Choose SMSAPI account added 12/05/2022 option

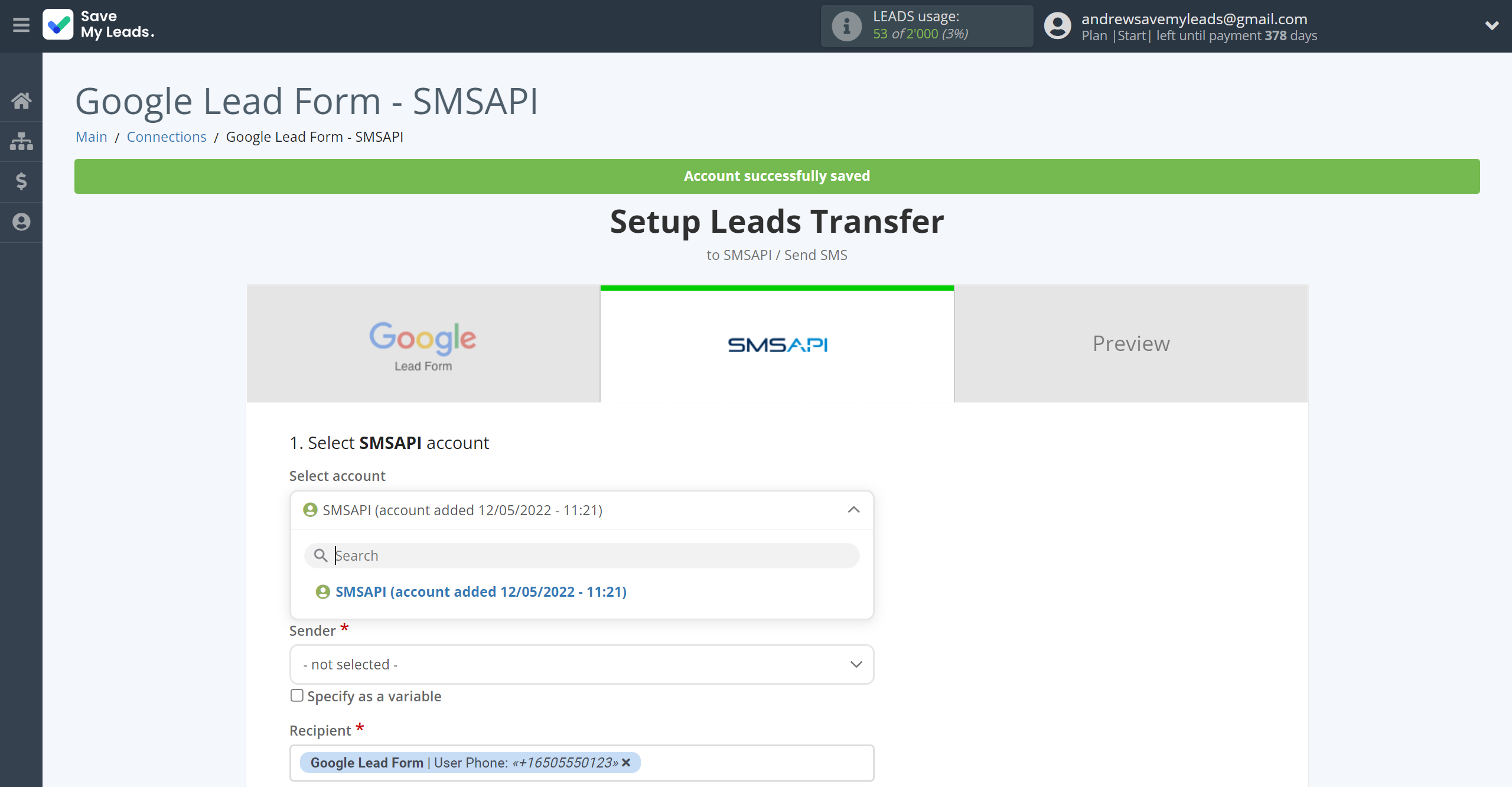tap(481, 591)
